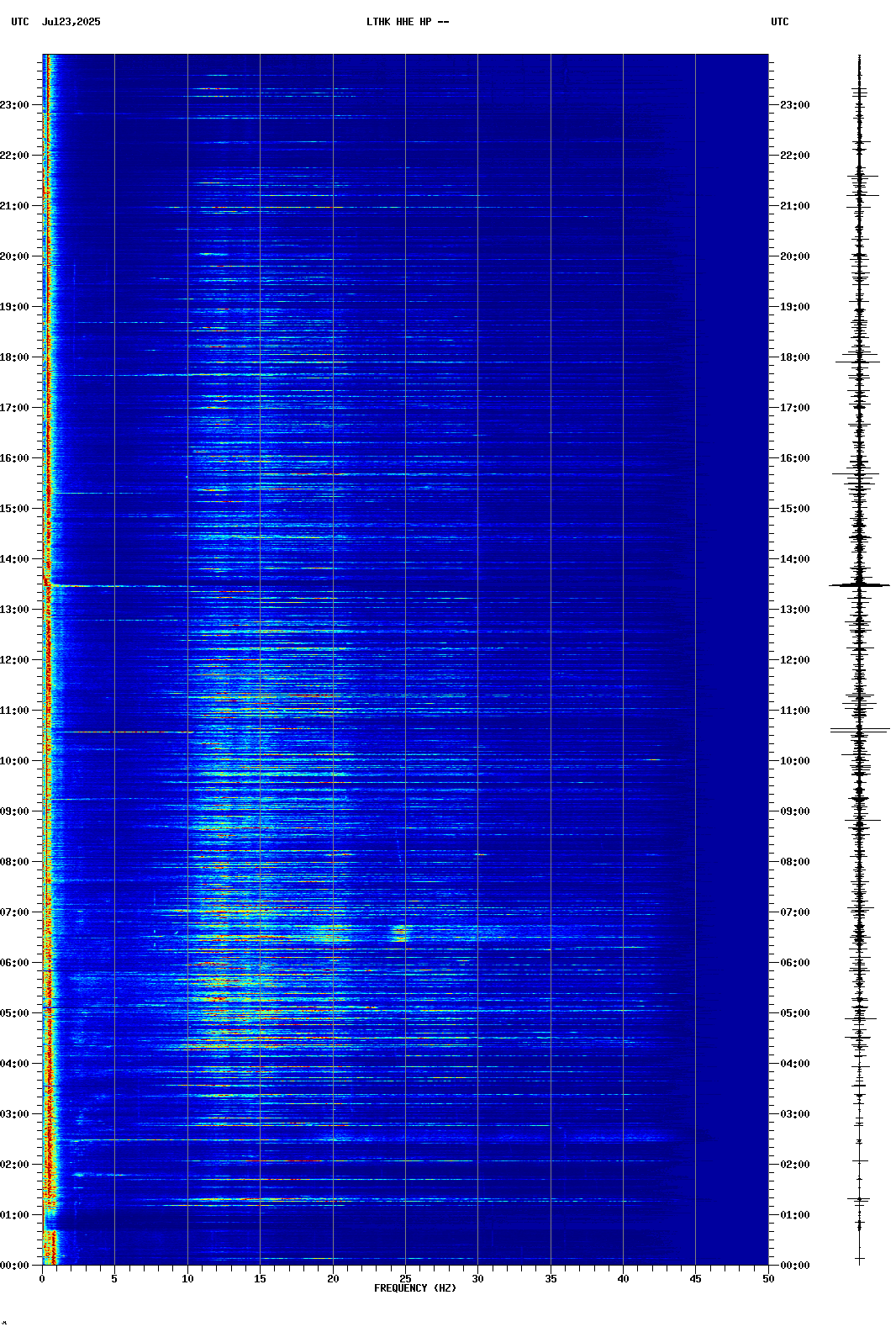Click the 15 Hz tick label
The image size is (896, 1332).
[x=260, y=1279]
